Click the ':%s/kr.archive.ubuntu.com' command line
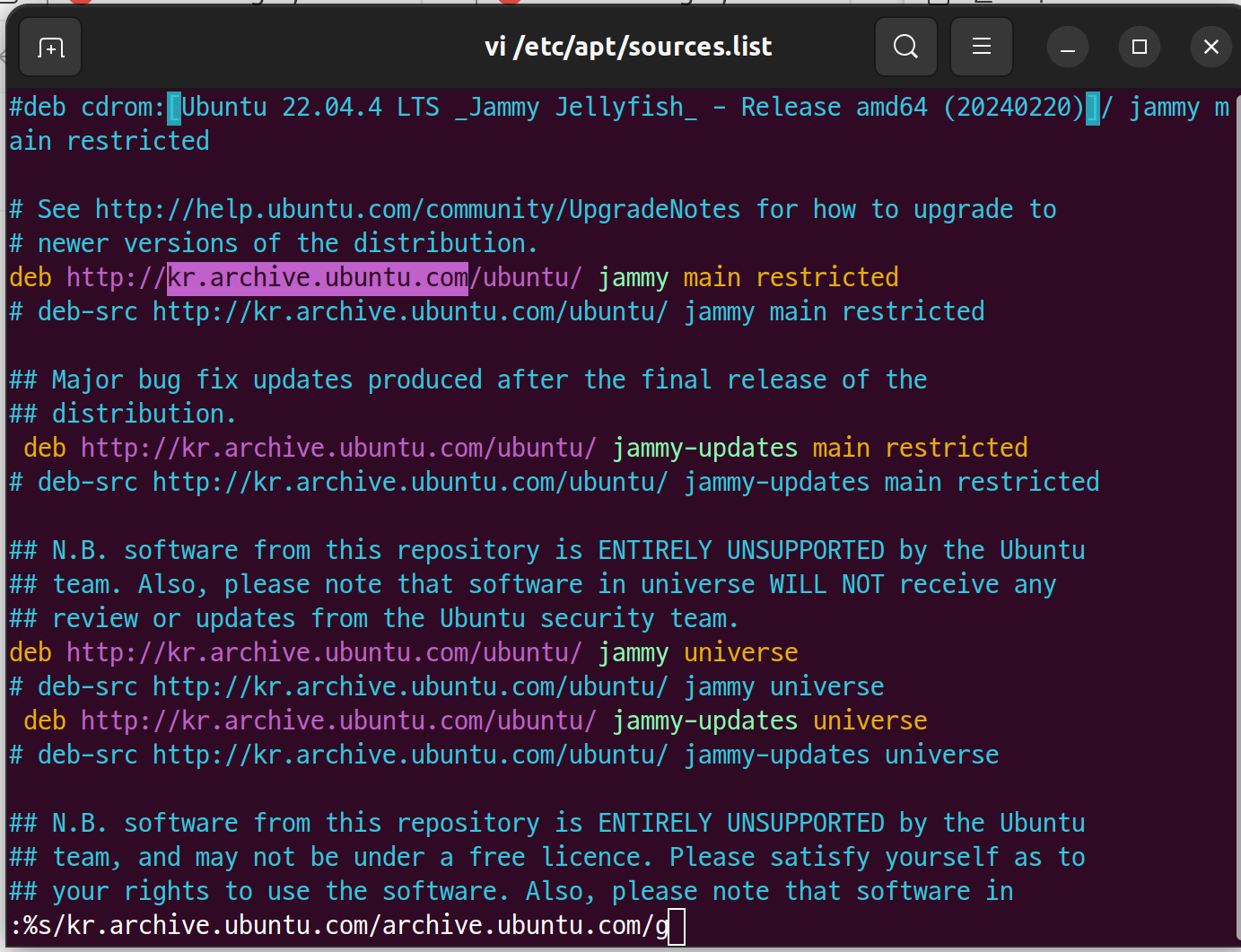 pyautogui.click(x=339, y=926)
